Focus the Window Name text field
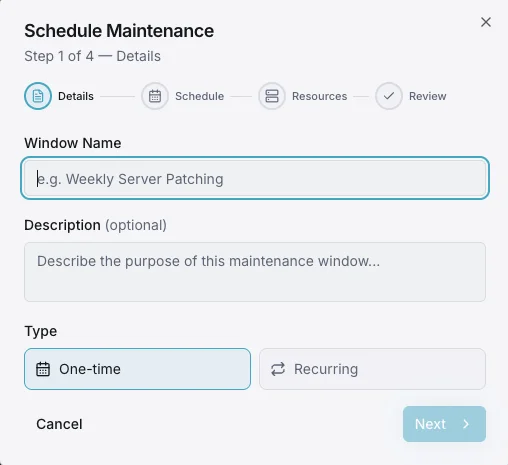 [255, 178]
